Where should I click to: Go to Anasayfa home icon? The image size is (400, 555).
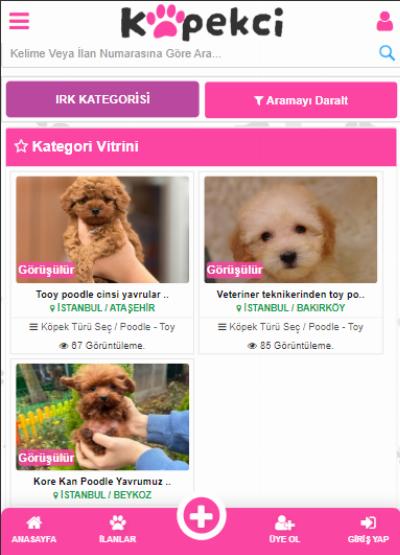34,530
